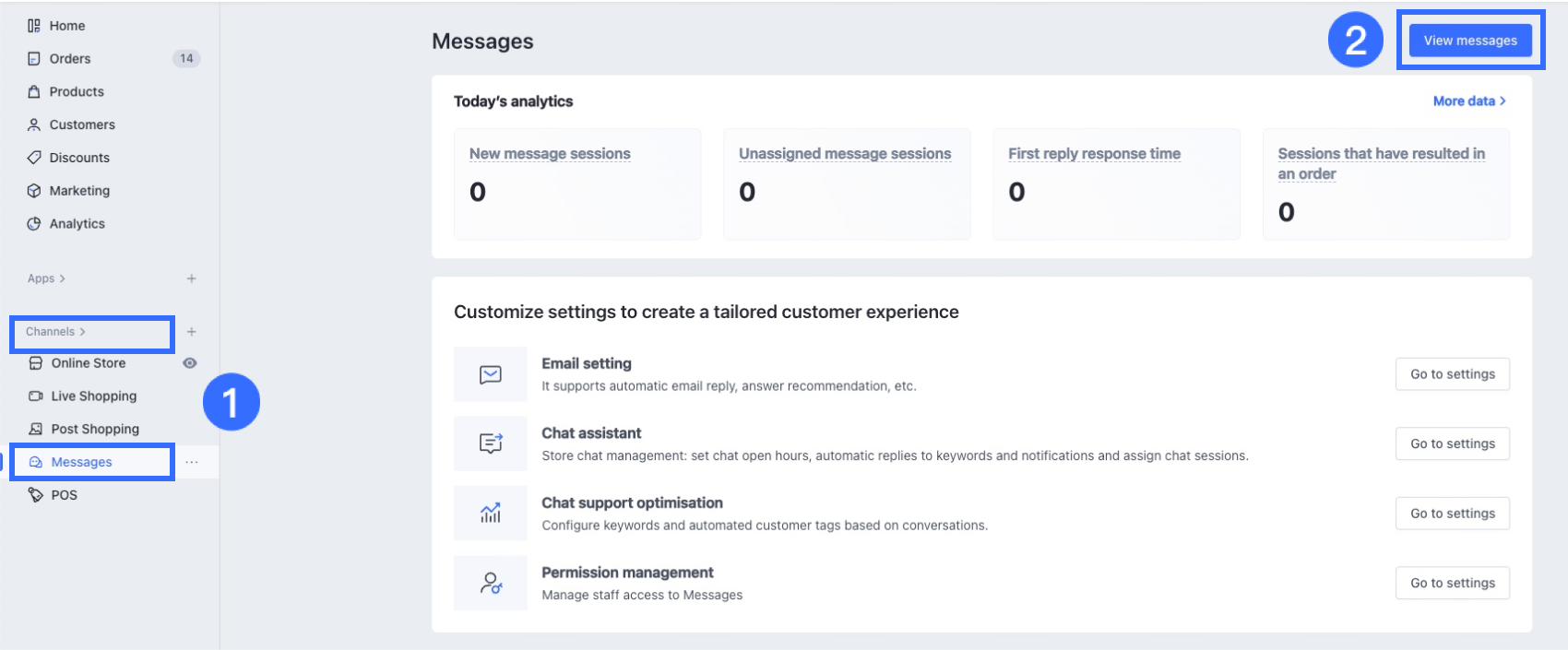Go to settings for Permission management

[1452, 583]
